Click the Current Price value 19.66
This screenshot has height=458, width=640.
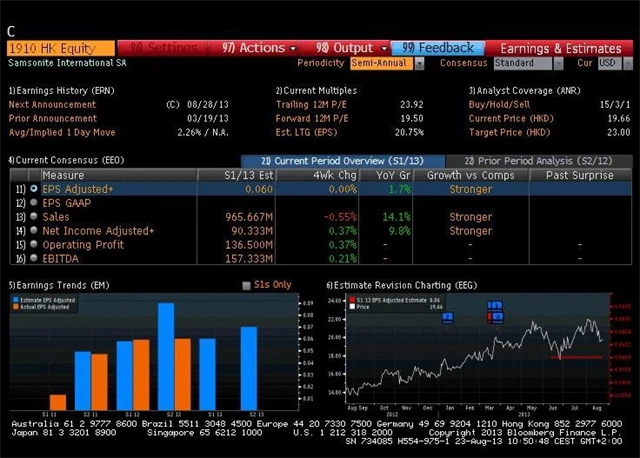pyautogui.click(x=618, y=118)
